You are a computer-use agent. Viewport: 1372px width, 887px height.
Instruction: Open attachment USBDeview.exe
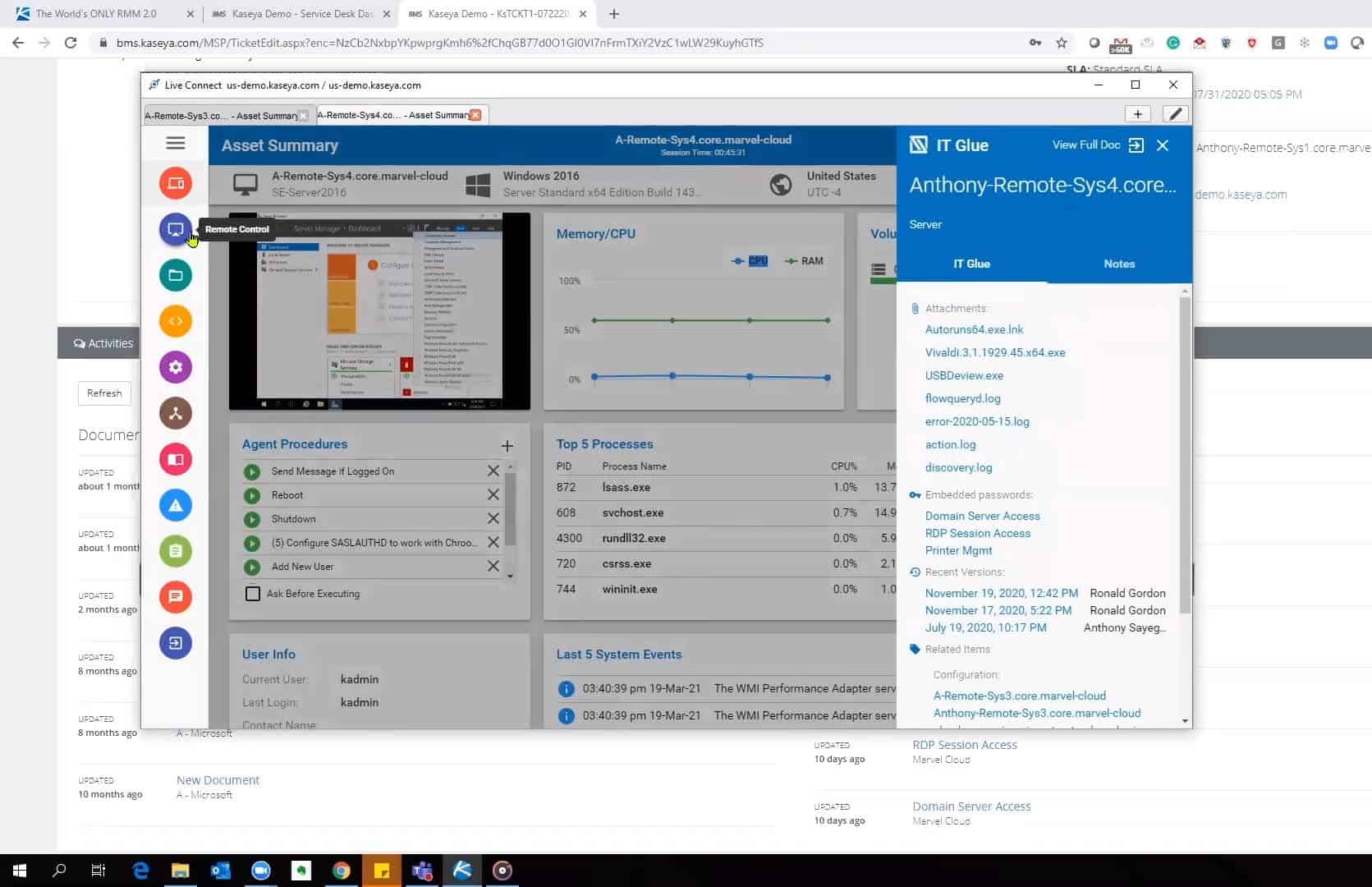pos(964,375)
